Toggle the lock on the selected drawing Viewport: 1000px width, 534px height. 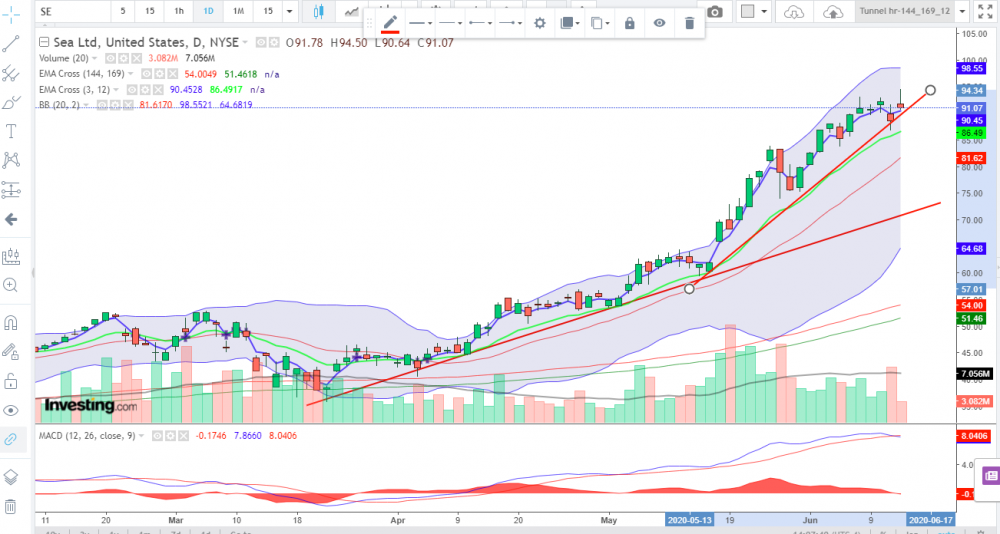coord(629,23)
